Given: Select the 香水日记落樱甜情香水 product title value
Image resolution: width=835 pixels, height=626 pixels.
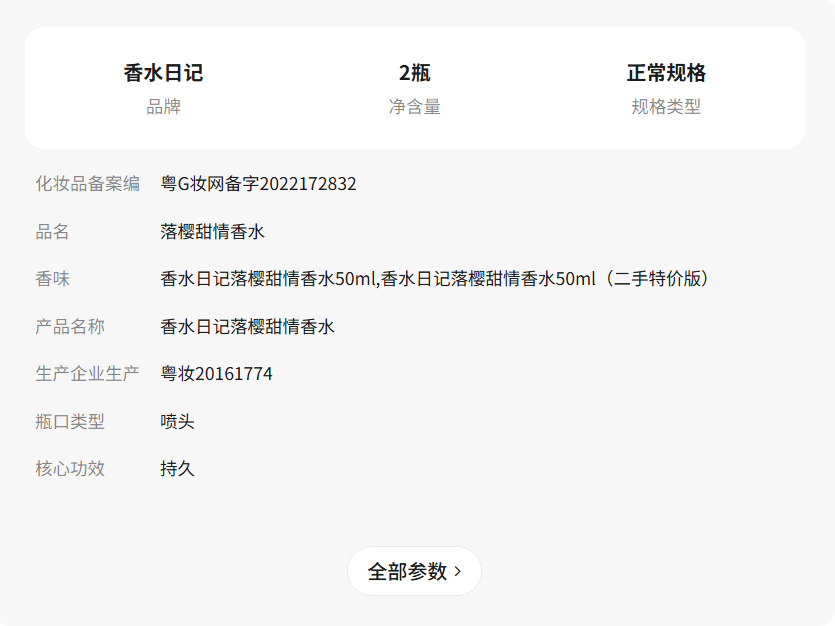Looking at the screenshot, I should pyautogui.click(x=248, y=326).
